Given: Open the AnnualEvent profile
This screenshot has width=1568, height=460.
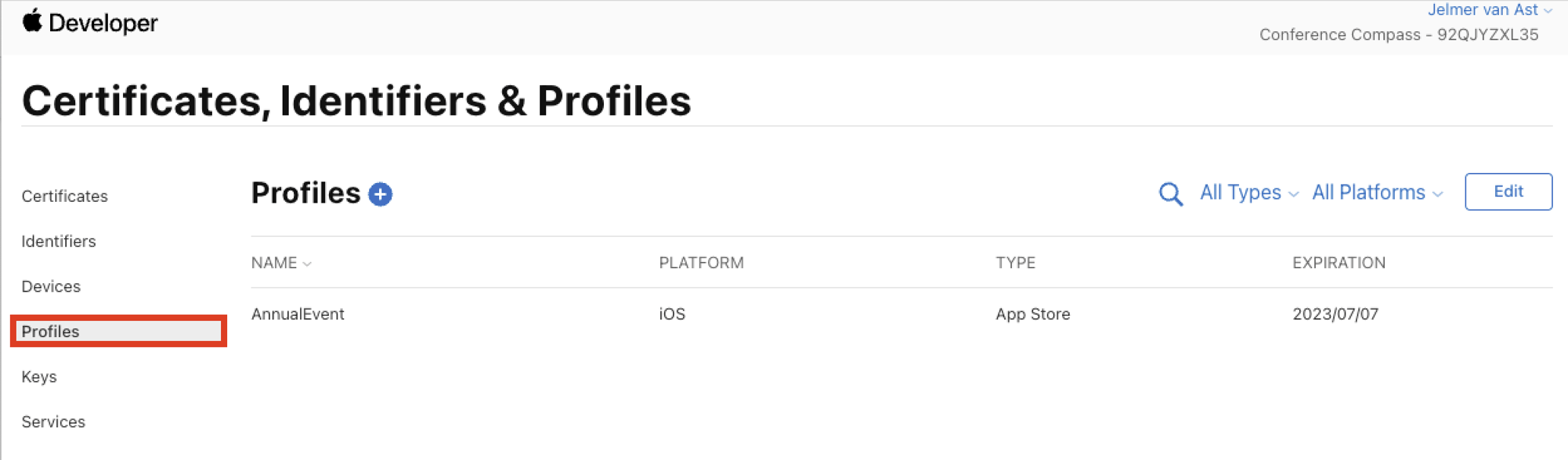Looking at the screenshot, I should (x=298, y=314).
